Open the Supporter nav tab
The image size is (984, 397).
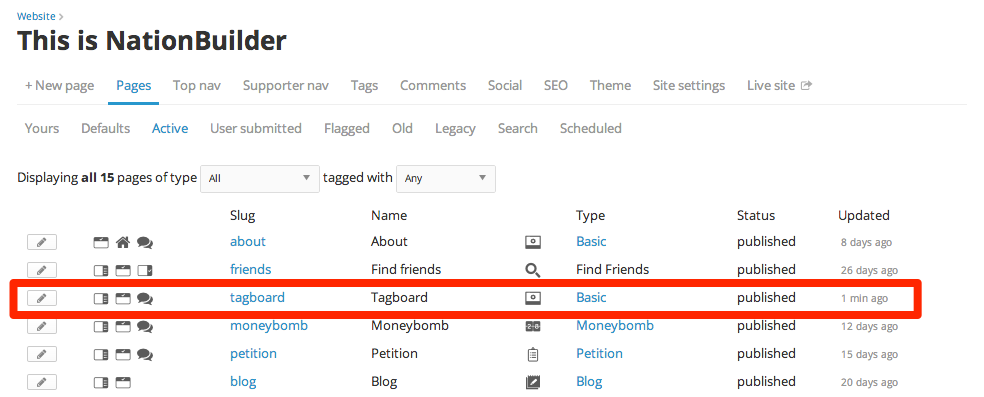286,85
